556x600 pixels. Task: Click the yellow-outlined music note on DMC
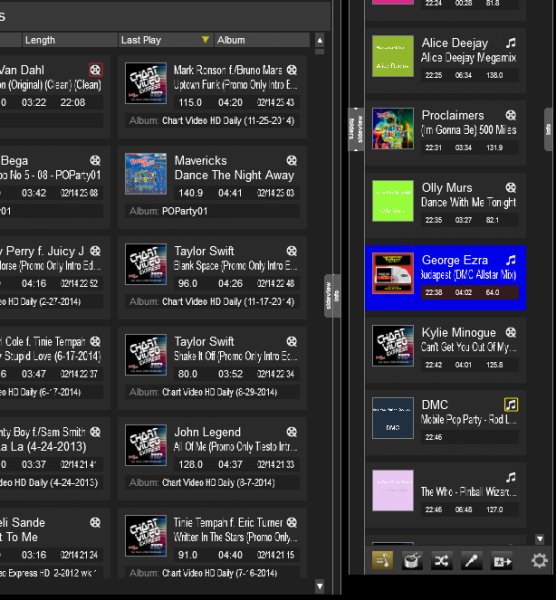[x=511, y=404]
